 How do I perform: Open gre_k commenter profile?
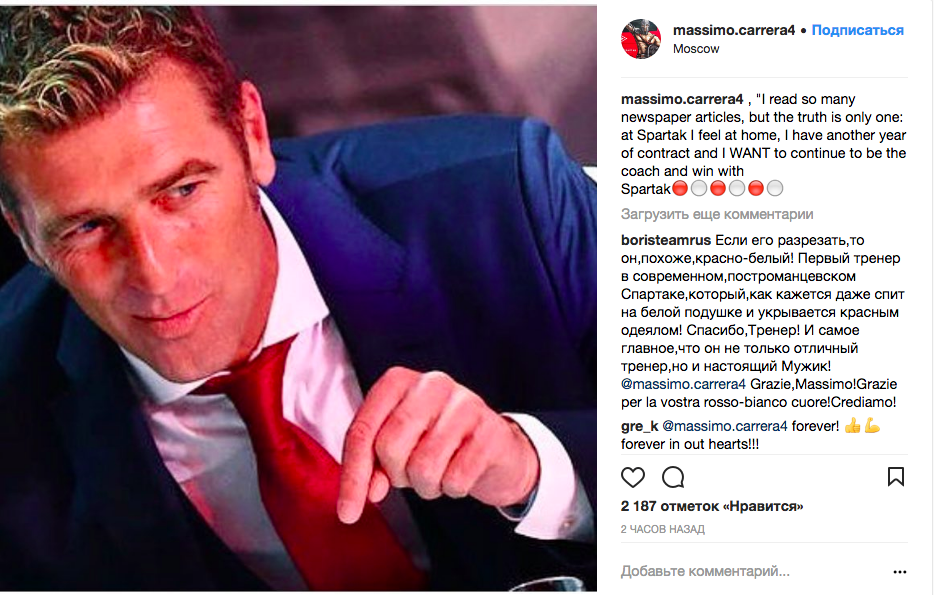(639, 426)
